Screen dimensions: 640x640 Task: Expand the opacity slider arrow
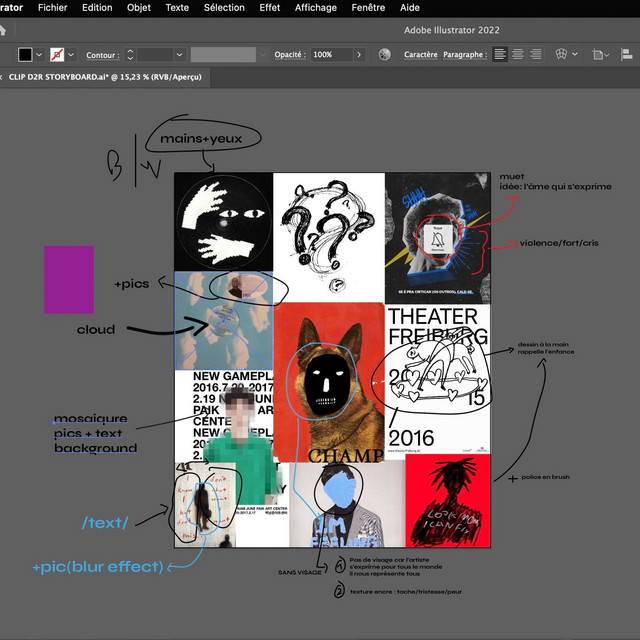pos(359,54)
